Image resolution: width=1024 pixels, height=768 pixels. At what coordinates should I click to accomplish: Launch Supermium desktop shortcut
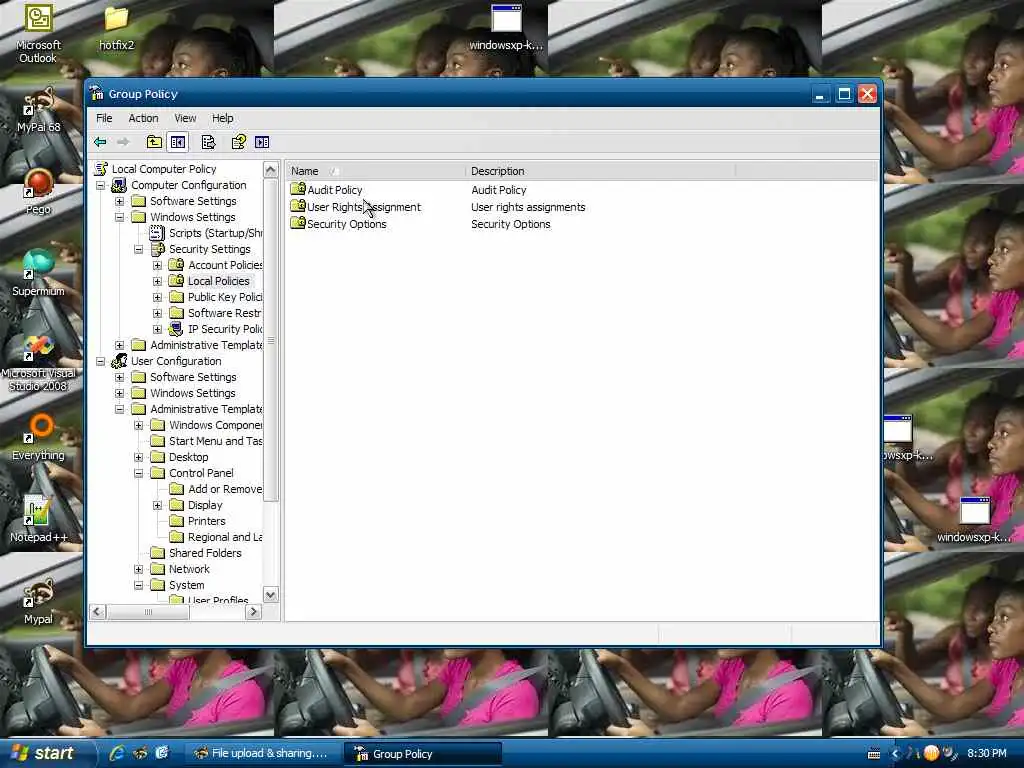(x=38, y=274)
